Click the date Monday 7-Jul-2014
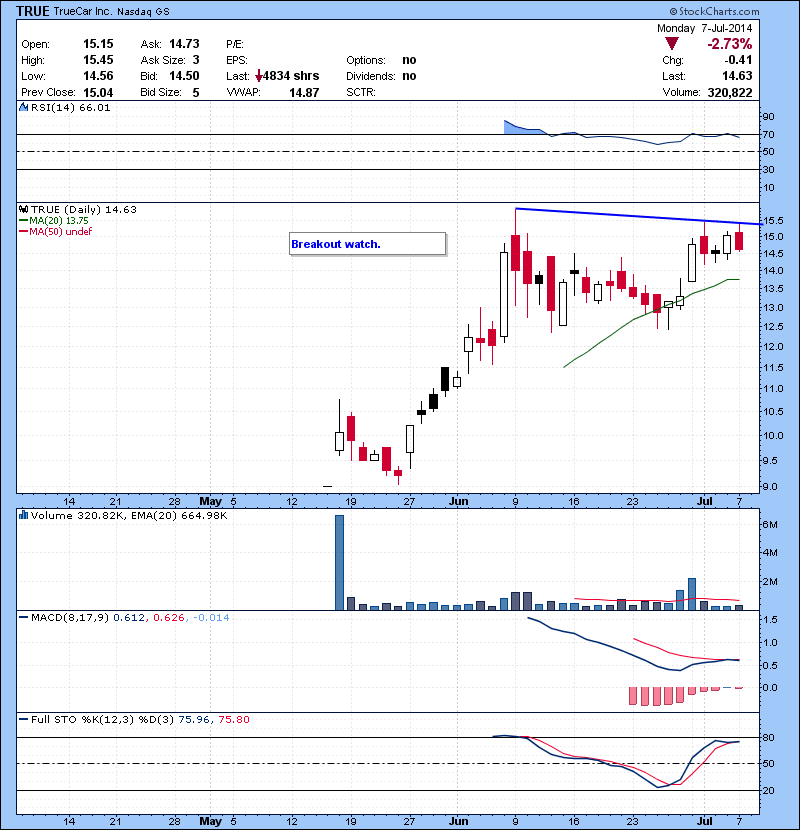This screenshot has width=800, height=830. pyautogui.click(x=704, y=28)
